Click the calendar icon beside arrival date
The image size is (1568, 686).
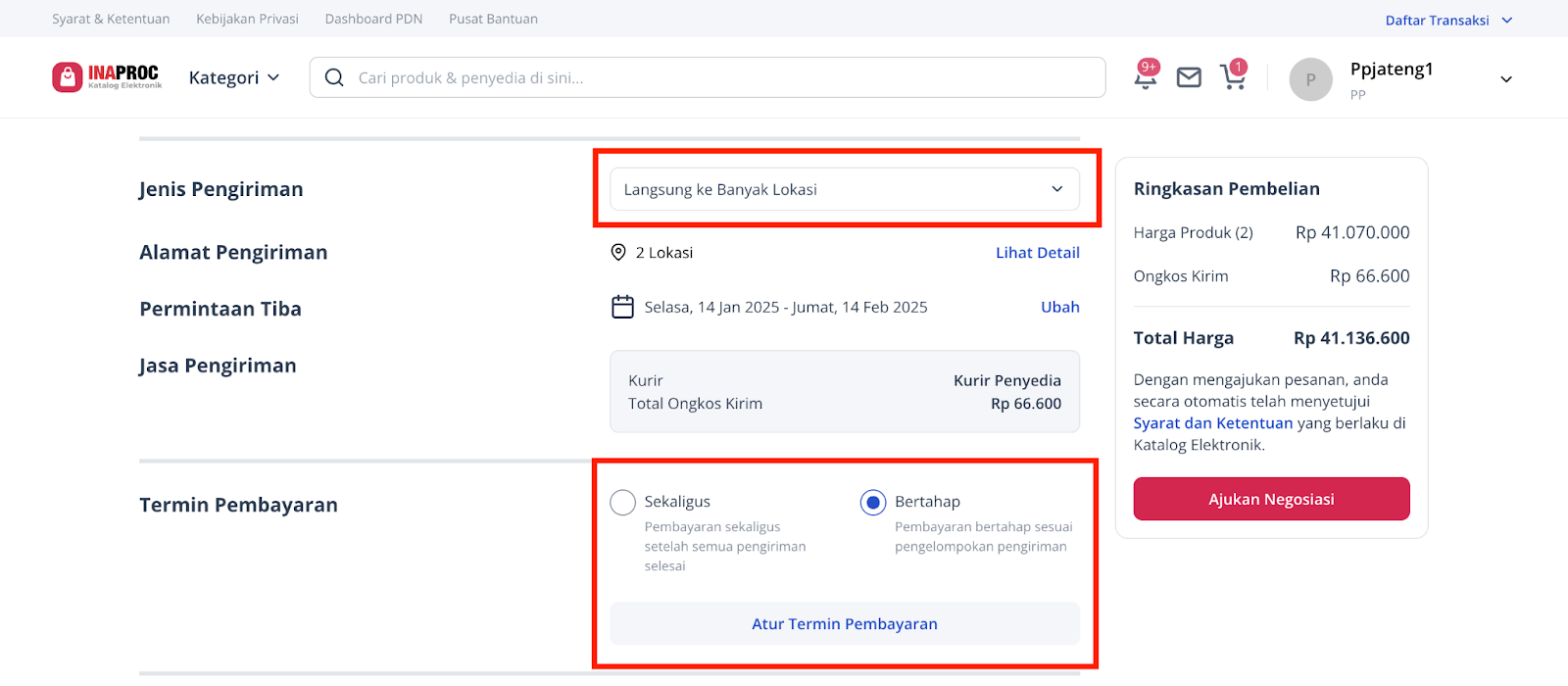click(622, 307)
